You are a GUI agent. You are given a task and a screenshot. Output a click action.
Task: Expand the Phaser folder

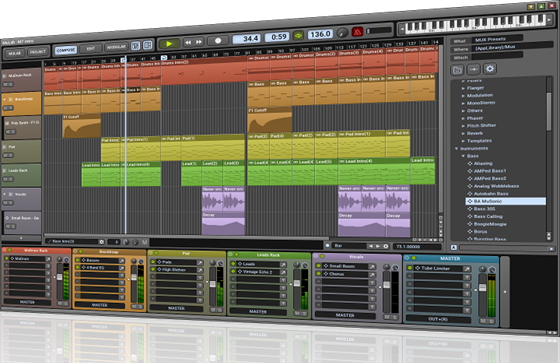click(463, 118)
